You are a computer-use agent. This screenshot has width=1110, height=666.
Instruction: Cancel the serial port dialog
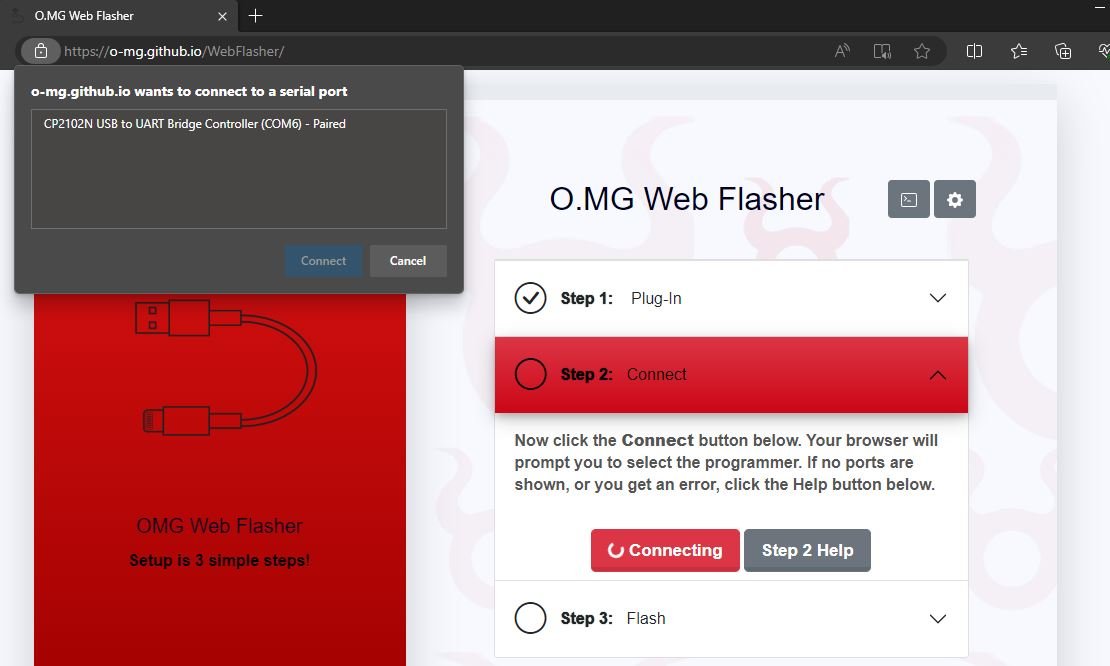point(408,260)
